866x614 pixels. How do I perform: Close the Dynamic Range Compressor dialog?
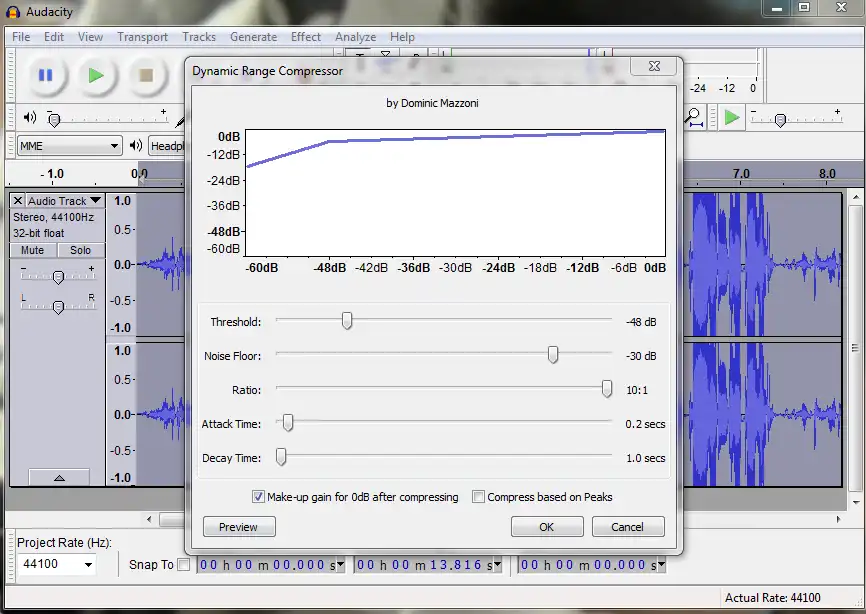click(x=654, y=66)
